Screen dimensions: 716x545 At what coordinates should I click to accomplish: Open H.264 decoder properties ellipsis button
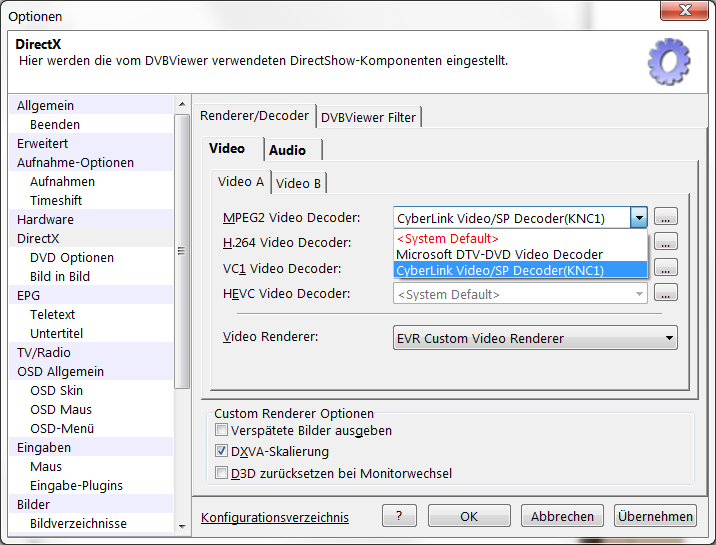coord(665,242)
